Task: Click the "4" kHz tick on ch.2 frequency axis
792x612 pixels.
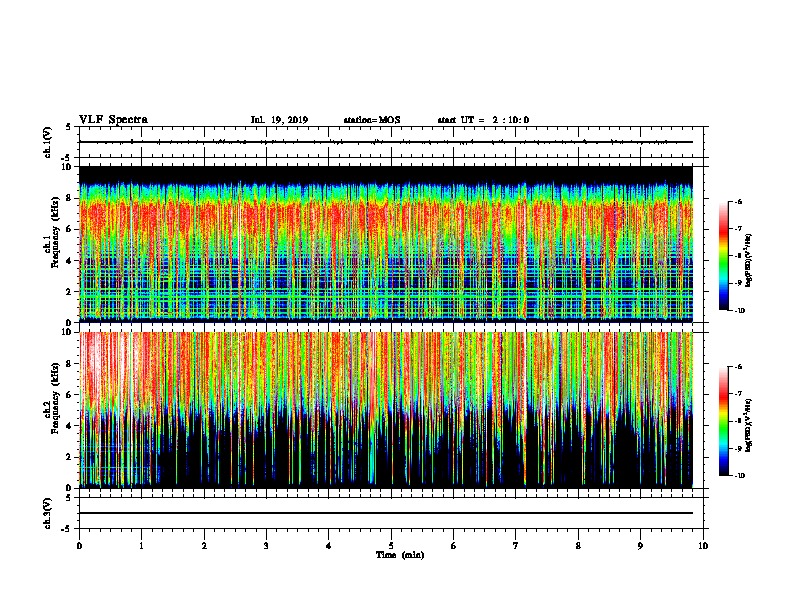Action: [69, 426]
